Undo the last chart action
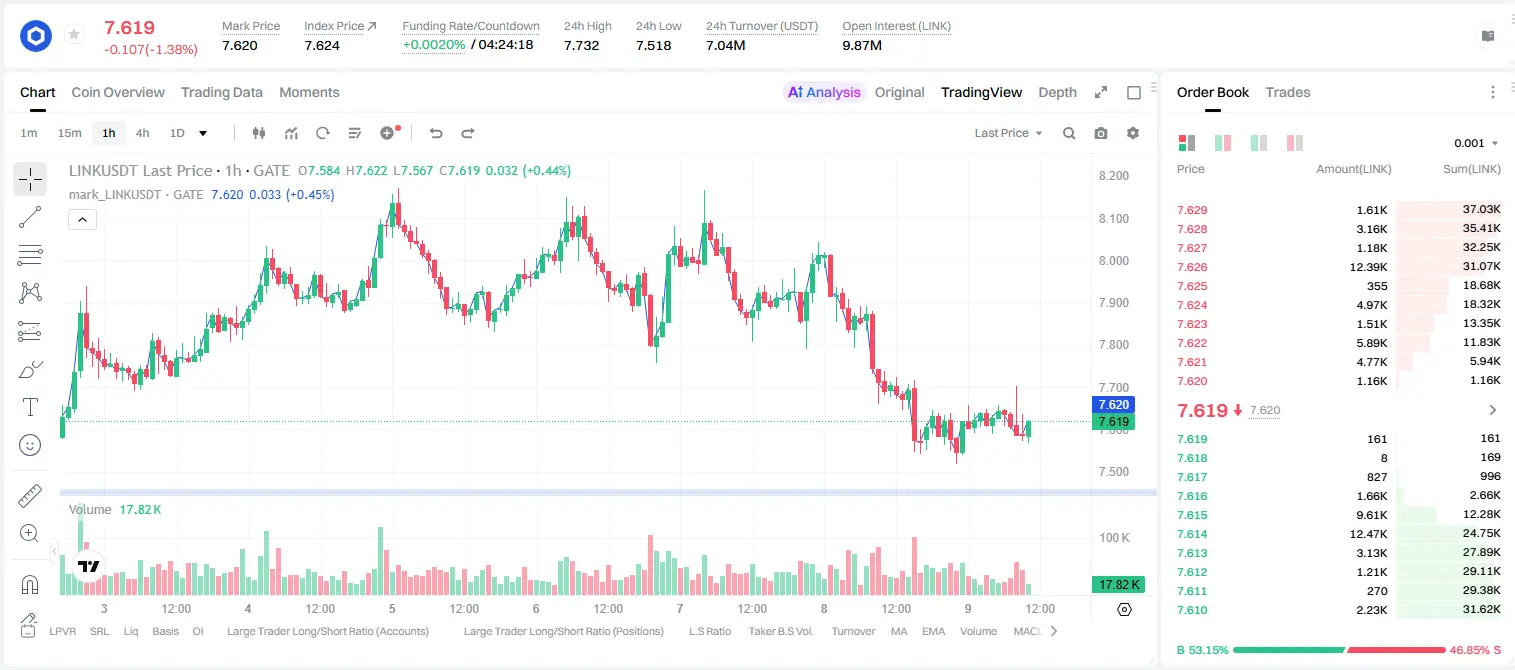 click(x=436, y=133)
